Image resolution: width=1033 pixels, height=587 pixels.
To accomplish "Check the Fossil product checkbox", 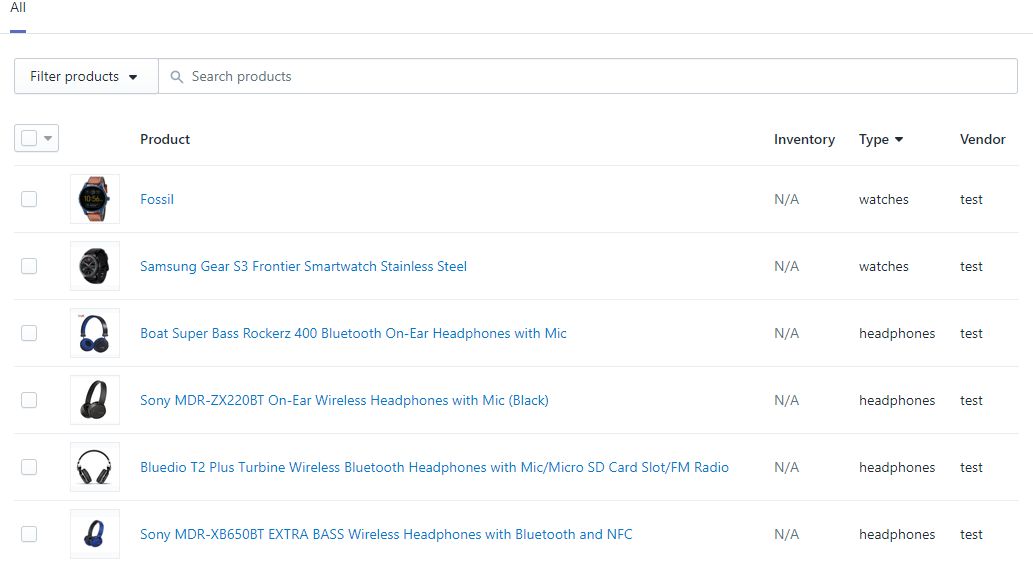I will [29, 199].
